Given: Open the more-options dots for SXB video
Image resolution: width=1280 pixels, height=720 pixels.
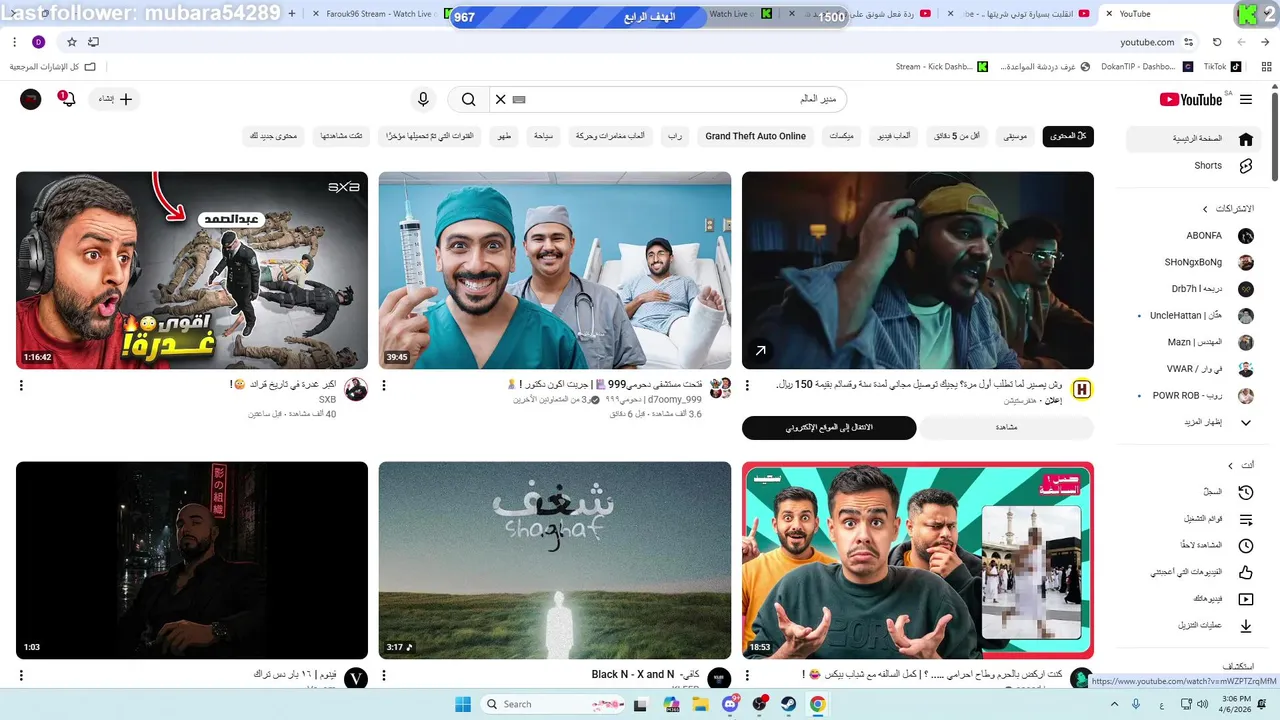Looking at the screenshot, I should click(x=21, y=385).
